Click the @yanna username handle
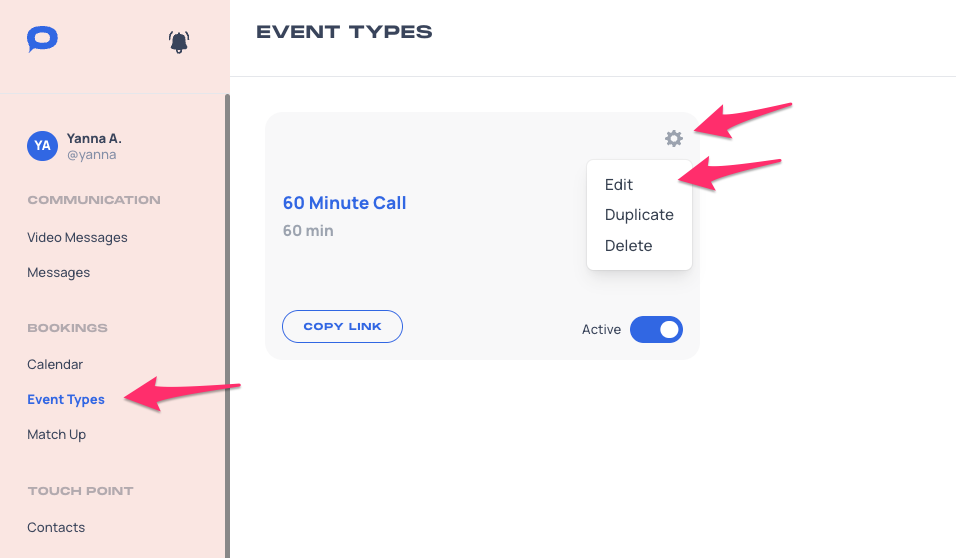956x558 pixels. [91, 155]
